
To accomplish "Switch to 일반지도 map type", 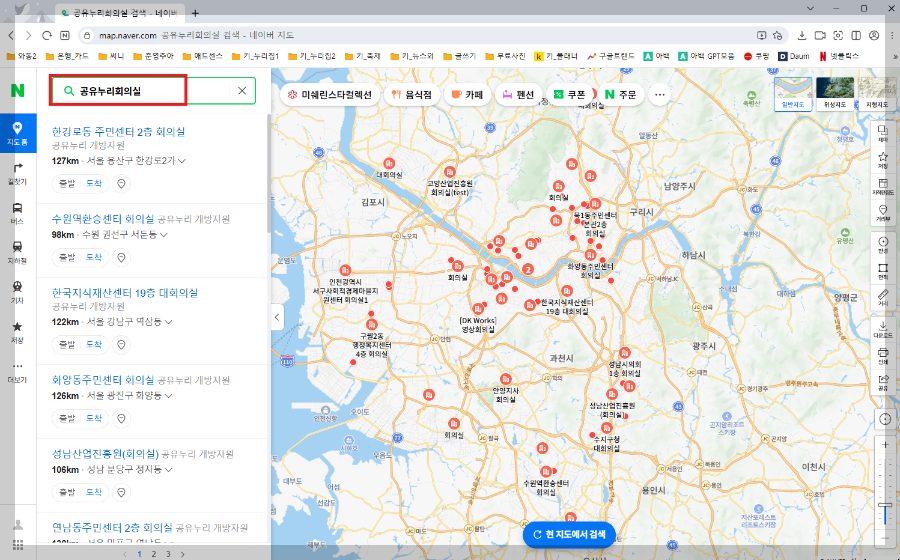I will click(x=793, y=94).
